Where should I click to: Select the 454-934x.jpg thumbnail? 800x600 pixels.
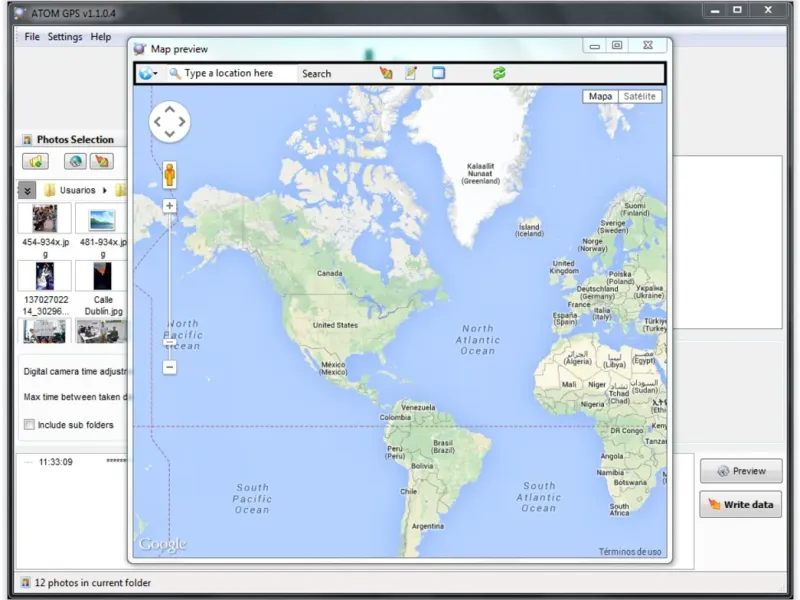[x=45, y=218]
